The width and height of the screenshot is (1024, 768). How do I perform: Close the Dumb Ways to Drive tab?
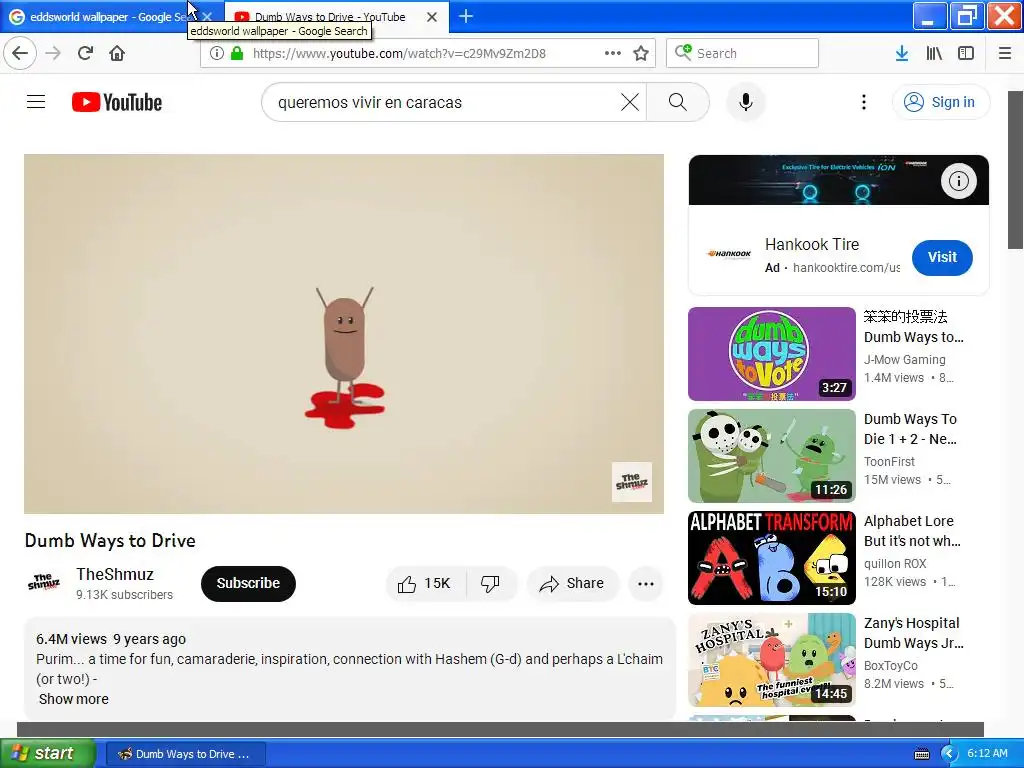pos(432,17)
